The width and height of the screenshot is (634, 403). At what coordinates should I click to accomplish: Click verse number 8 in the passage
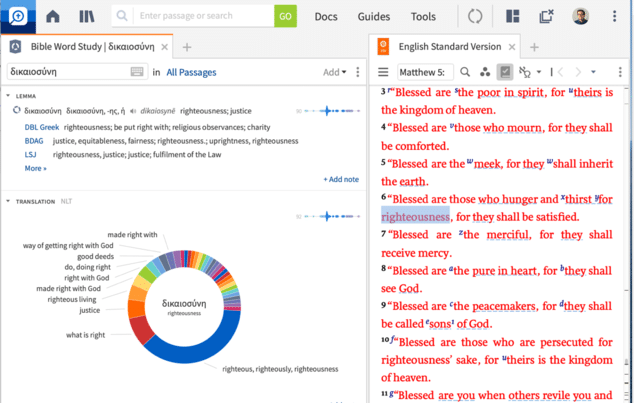(x=384, y=268)
